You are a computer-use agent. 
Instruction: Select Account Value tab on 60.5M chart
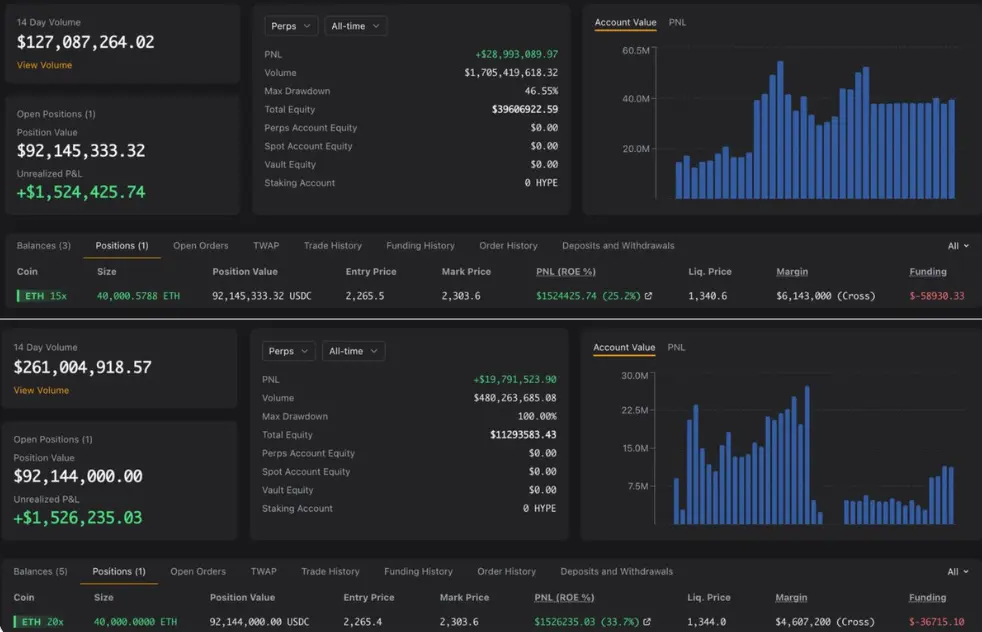coord(625,23)
